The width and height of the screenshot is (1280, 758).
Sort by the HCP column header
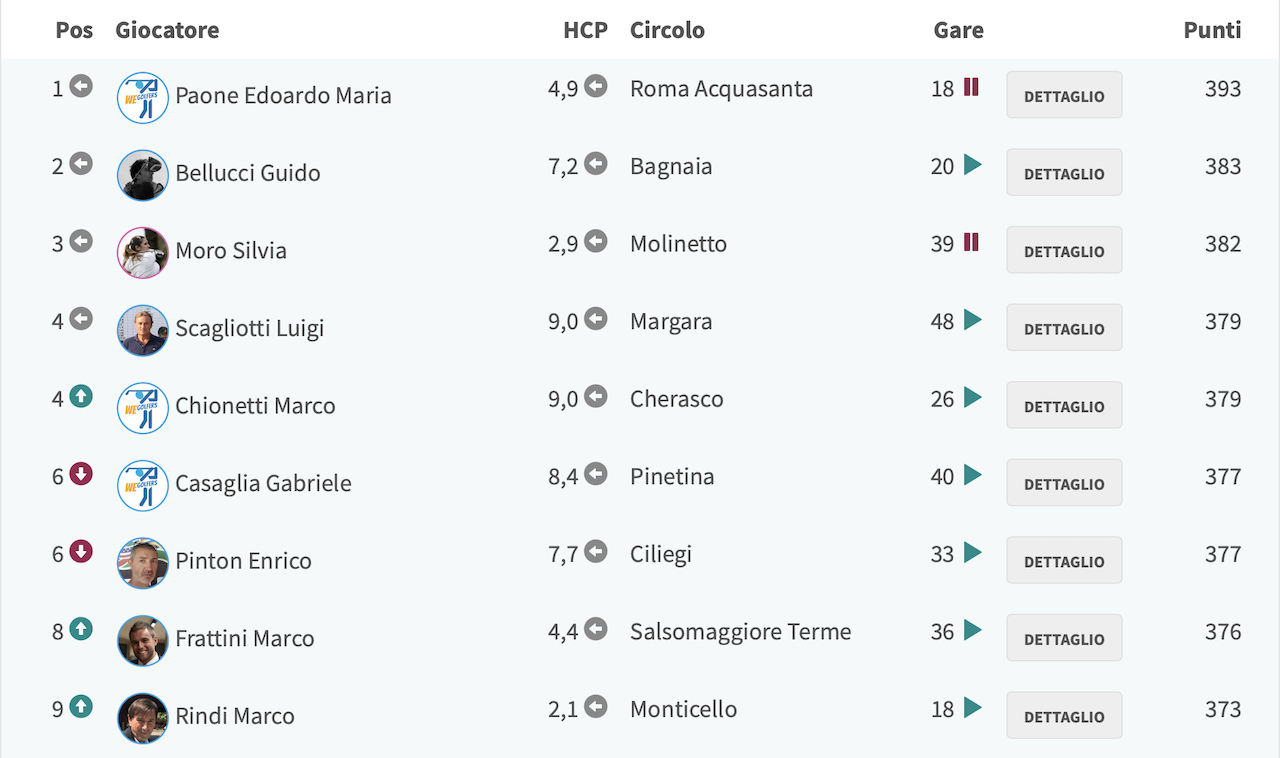[585, 30]
